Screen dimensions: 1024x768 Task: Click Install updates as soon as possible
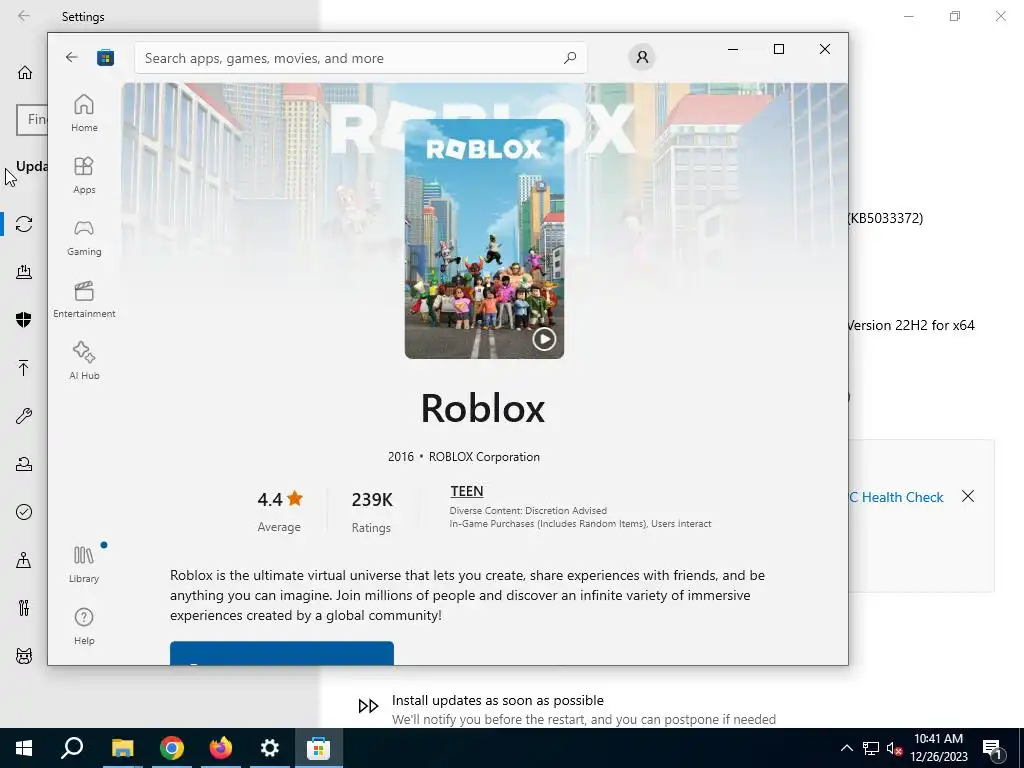click(x=498, y=700)
